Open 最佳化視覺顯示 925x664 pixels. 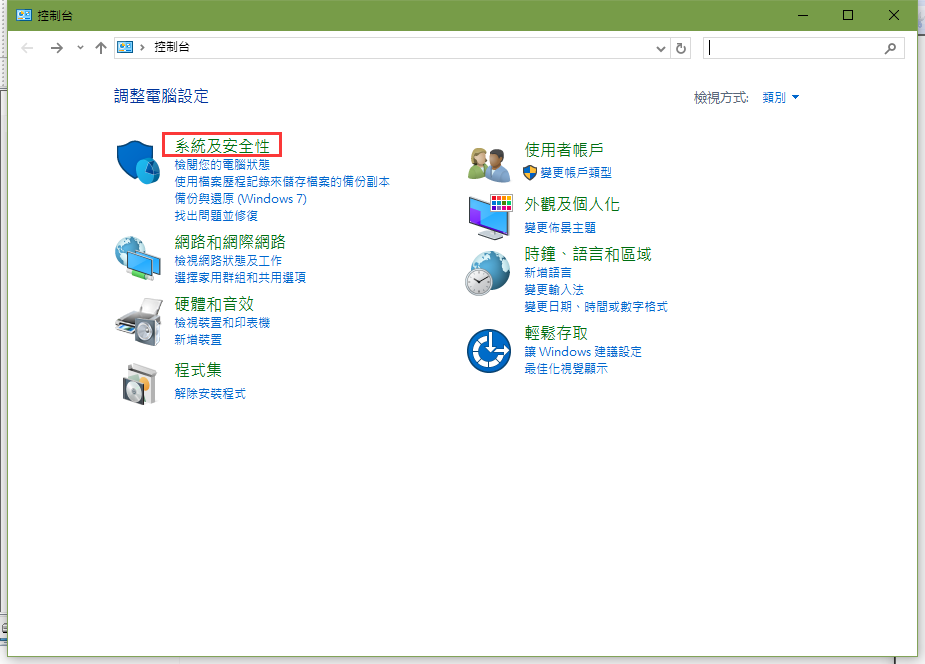566,369
